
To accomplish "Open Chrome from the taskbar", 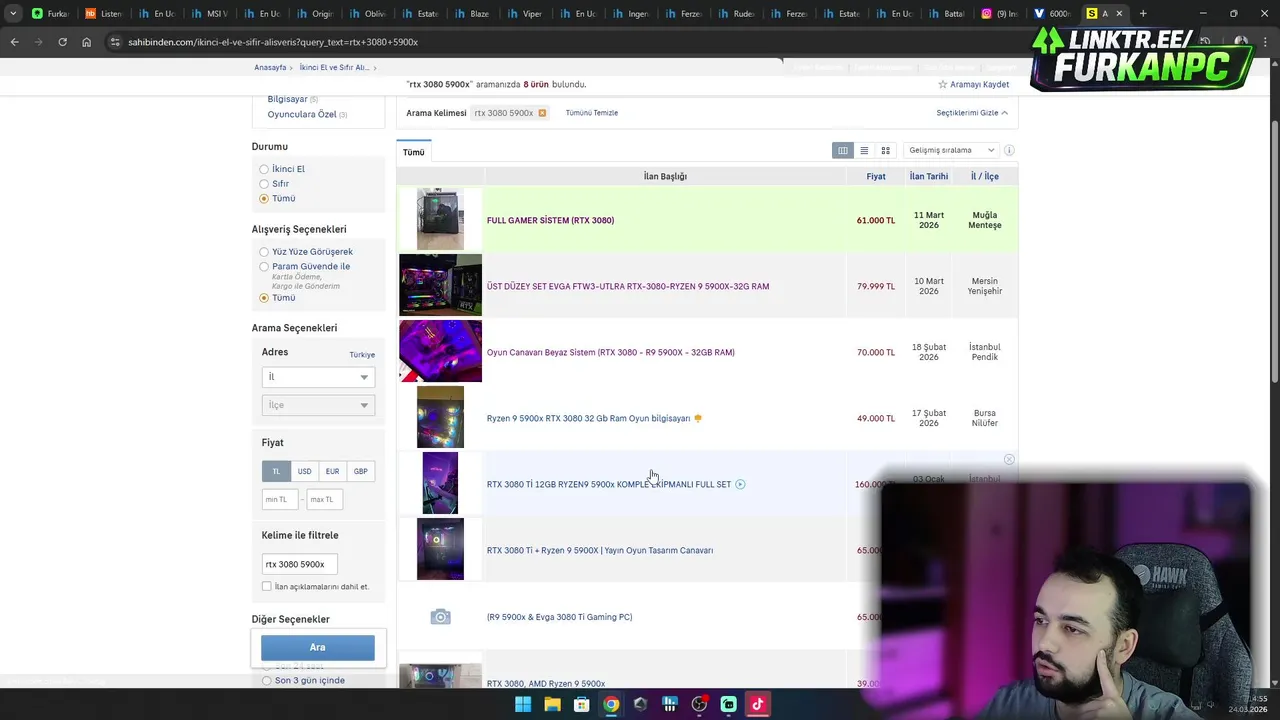I will [611, 704].
